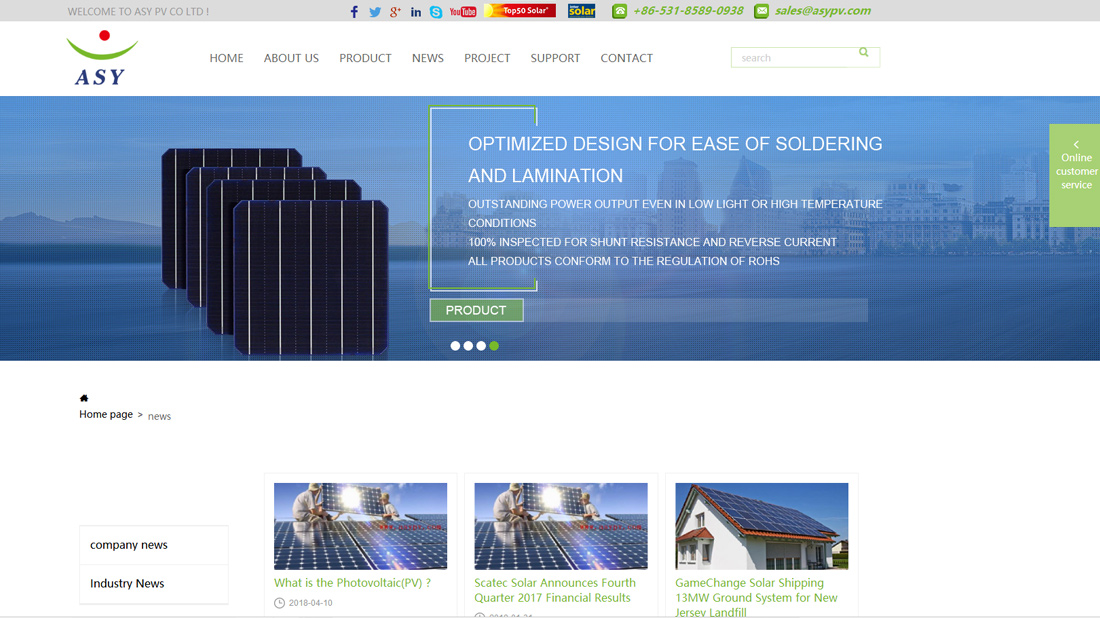Viewport: 1100px width, 618px height.
Task: Select the green fourth carousel dot
Action: [494, 346]
